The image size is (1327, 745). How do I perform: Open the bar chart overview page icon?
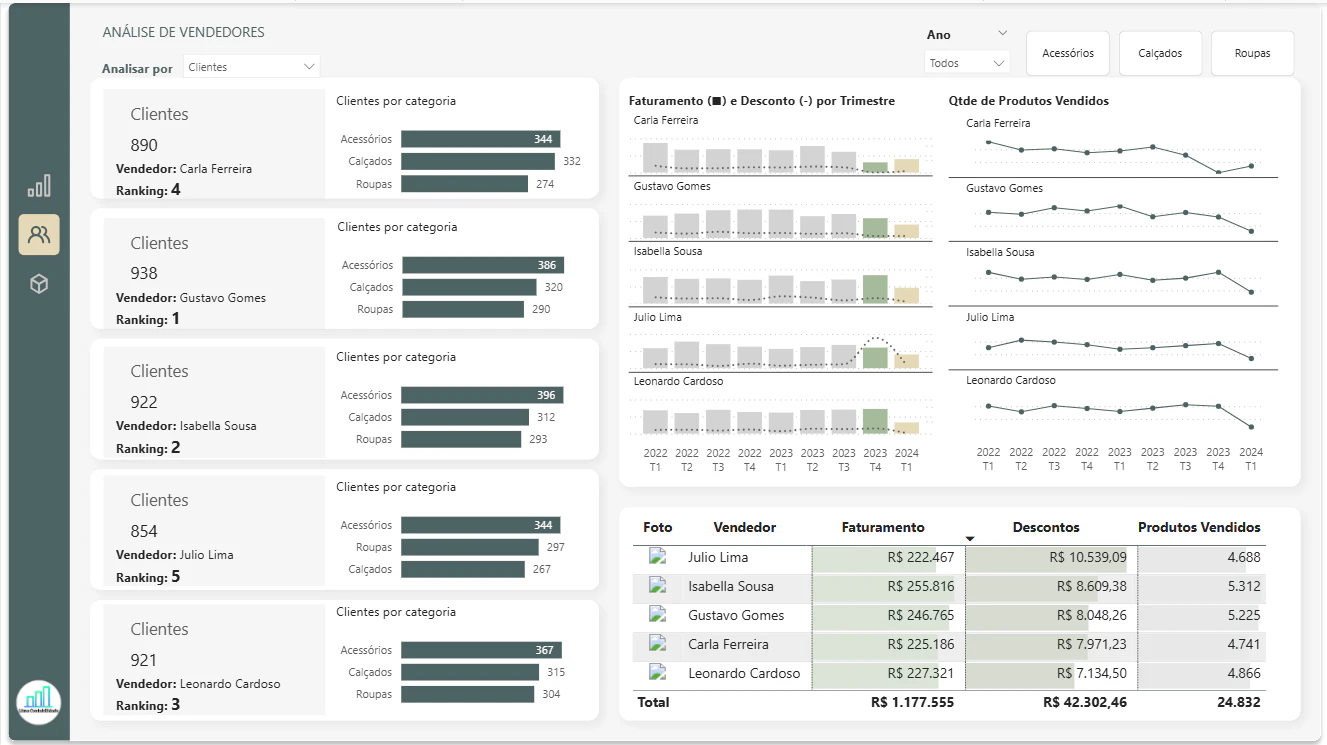39,186
